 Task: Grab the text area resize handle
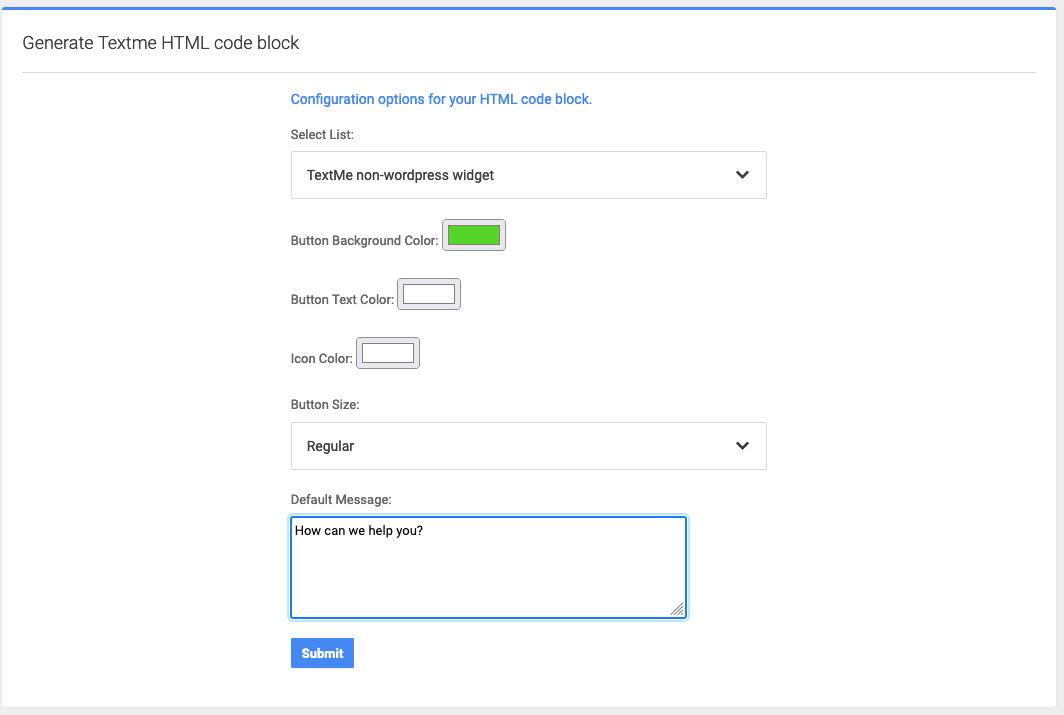tap(677, 609)
